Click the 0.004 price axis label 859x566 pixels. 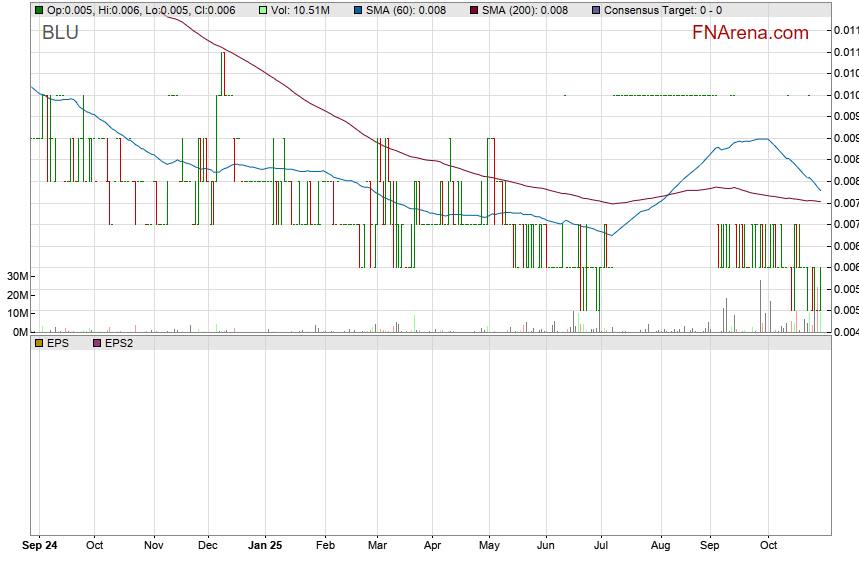[x=845, y=332]
